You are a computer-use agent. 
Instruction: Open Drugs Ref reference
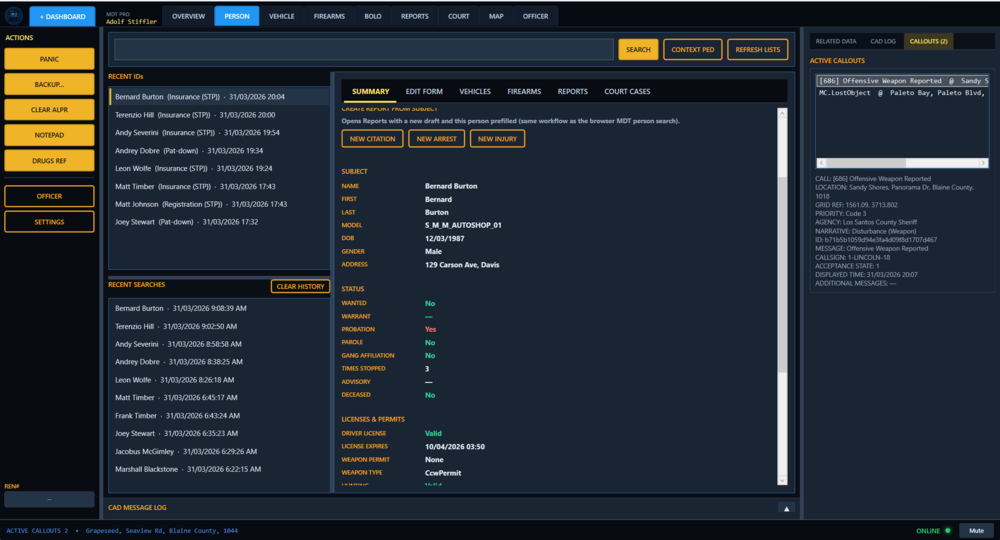pyautogui.click(x=49, y=161)
